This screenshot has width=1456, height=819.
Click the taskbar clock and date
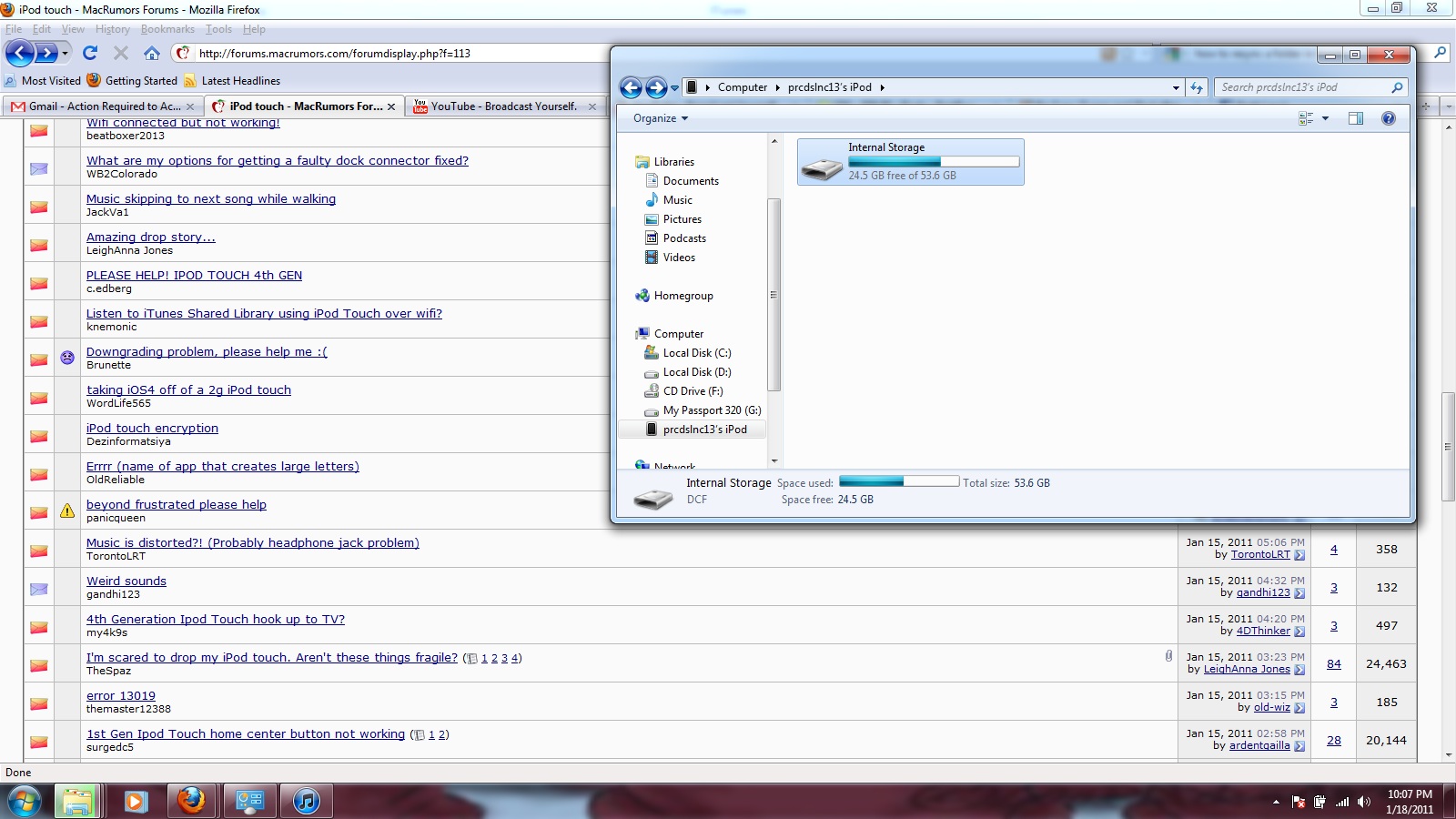tap(1410, 802)
